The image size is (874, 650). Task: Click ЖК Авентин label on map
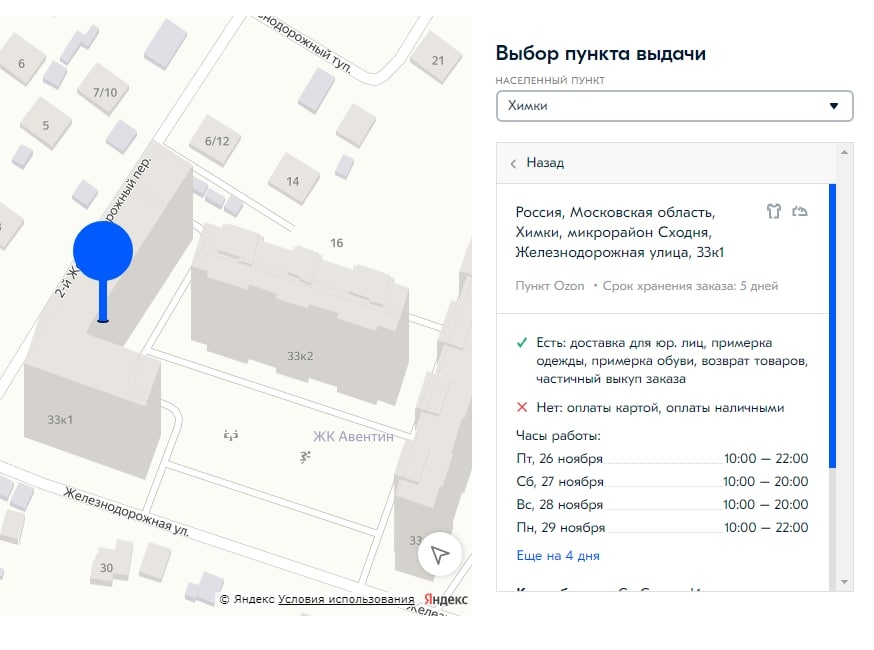point(353,436)
